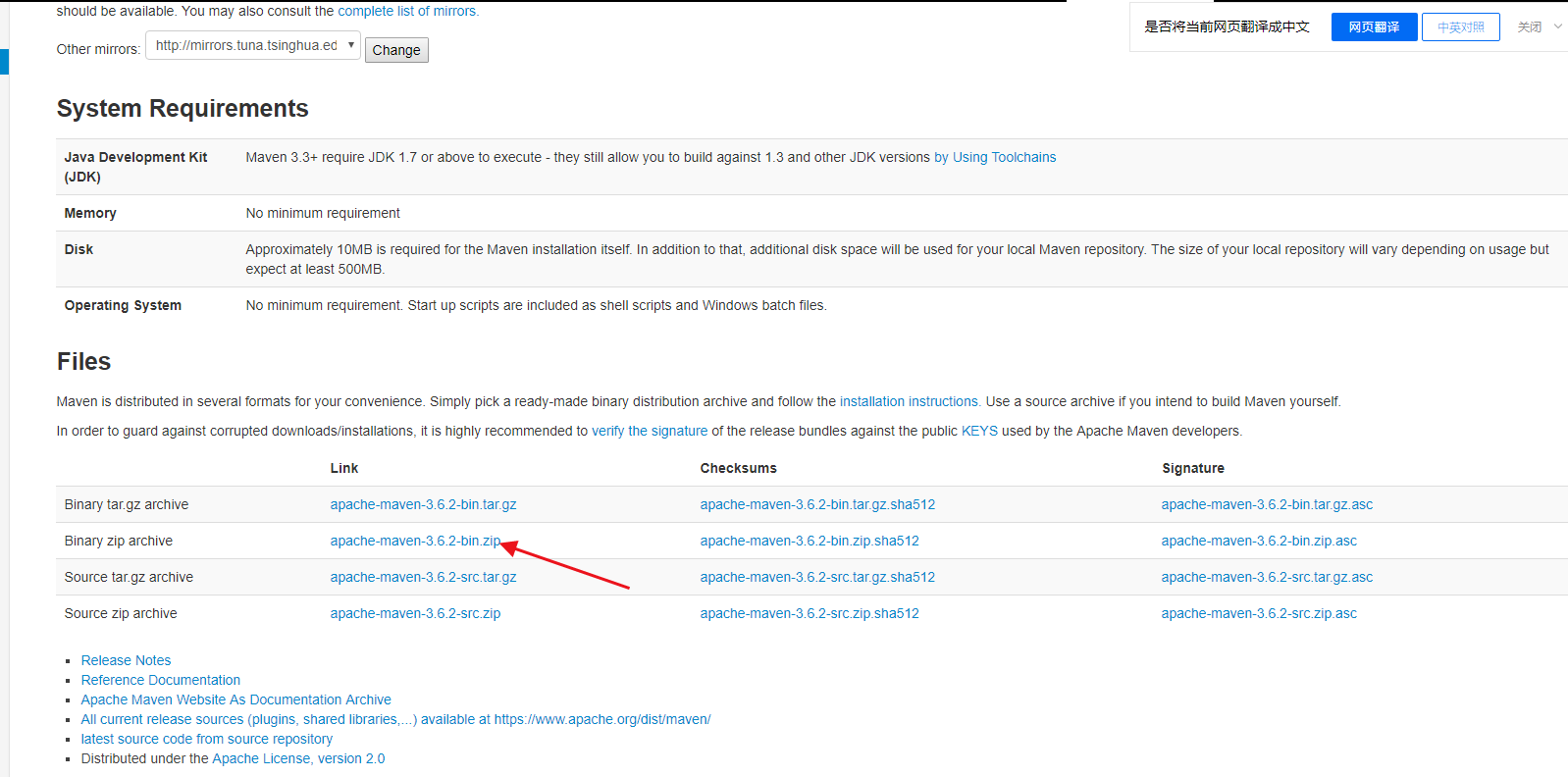Screen dimensions: 1568x777
Task: Download apache-maven-3.6.2-bin.zip
Action: (415, 541)
